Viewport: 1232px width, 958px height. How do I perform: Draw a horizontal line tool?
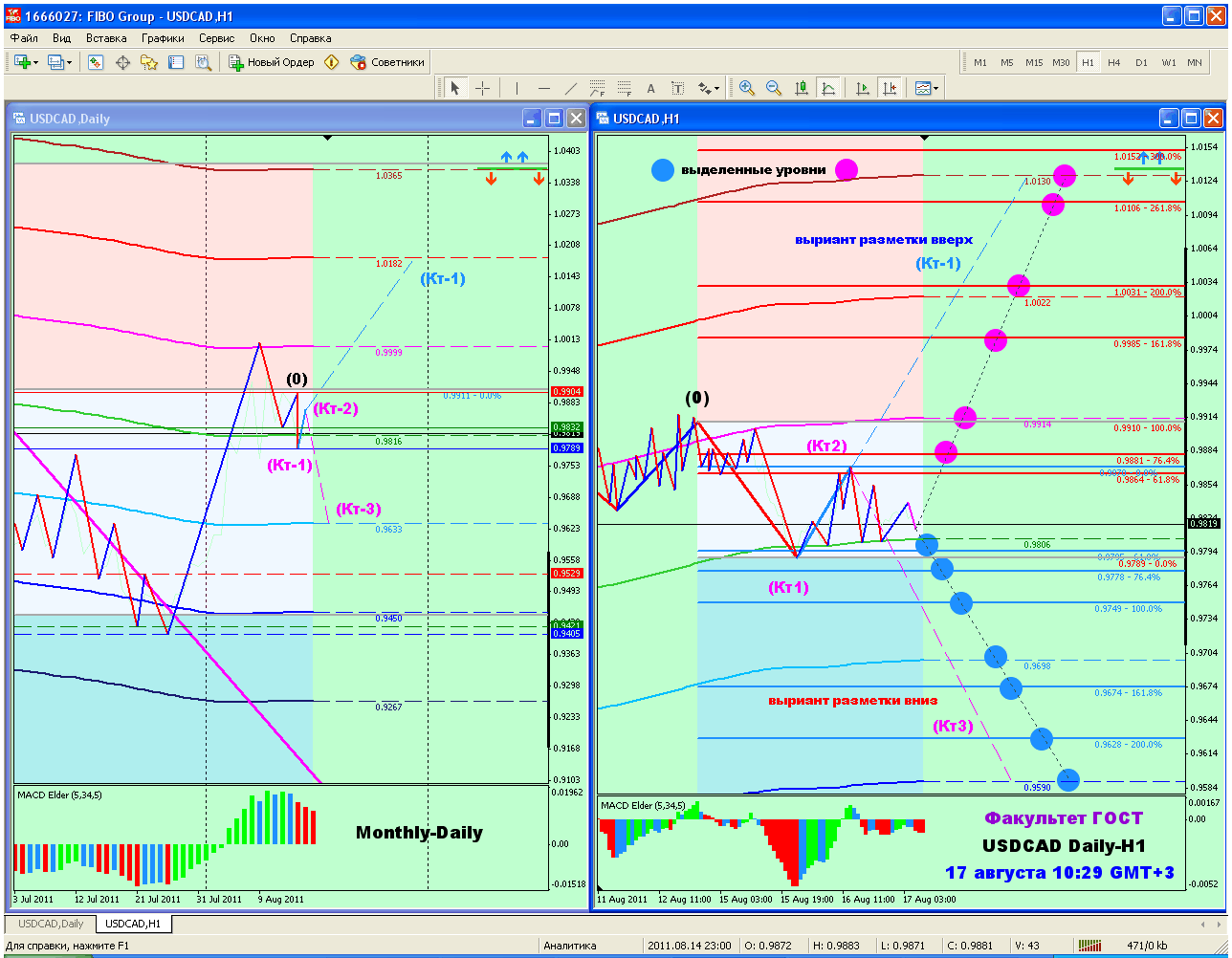(x=544, y=88)
